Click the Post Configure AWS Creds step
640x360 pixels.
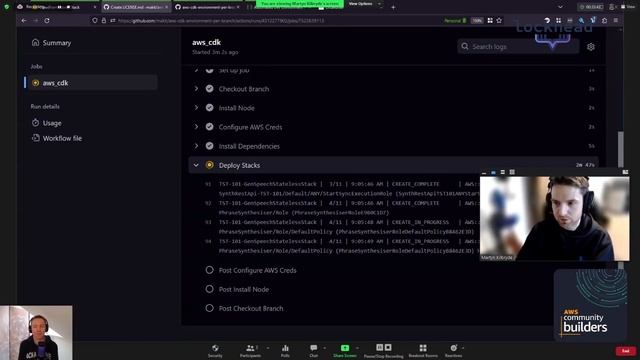(x=257, y=270)
